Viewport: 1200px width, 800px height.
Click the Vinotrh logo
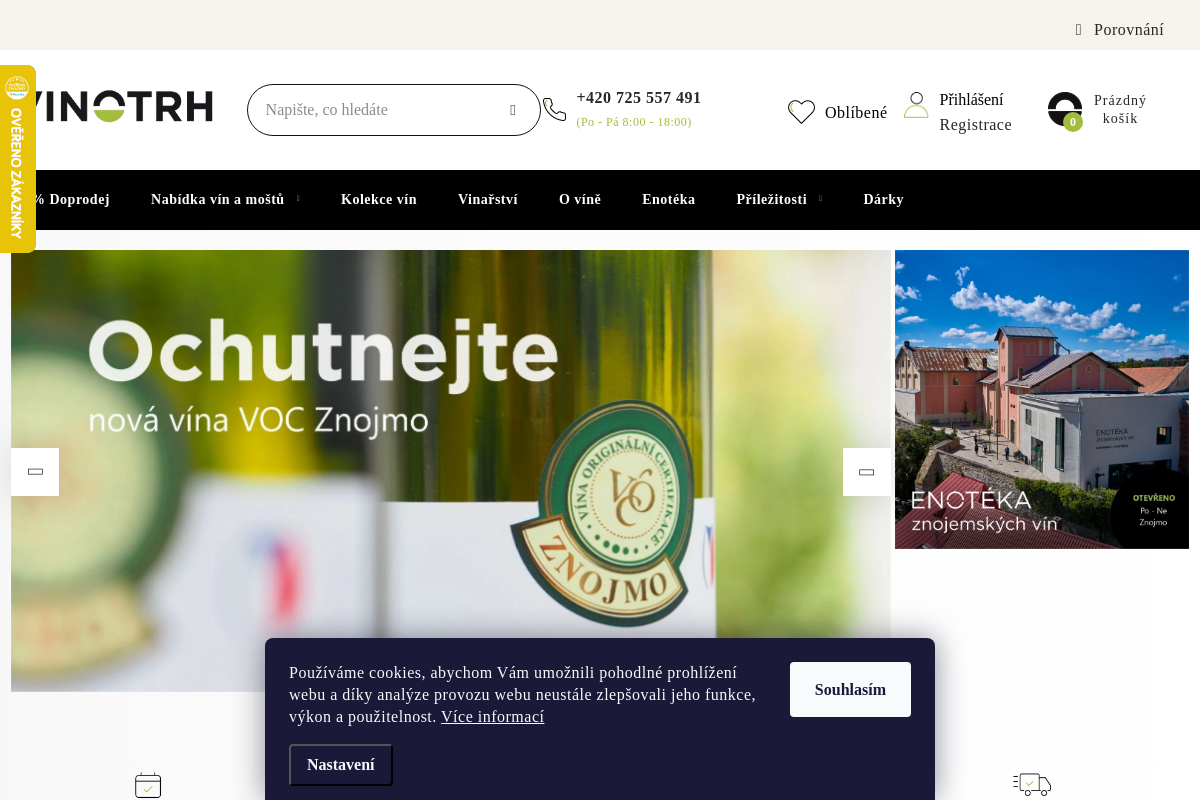[122, 107]
